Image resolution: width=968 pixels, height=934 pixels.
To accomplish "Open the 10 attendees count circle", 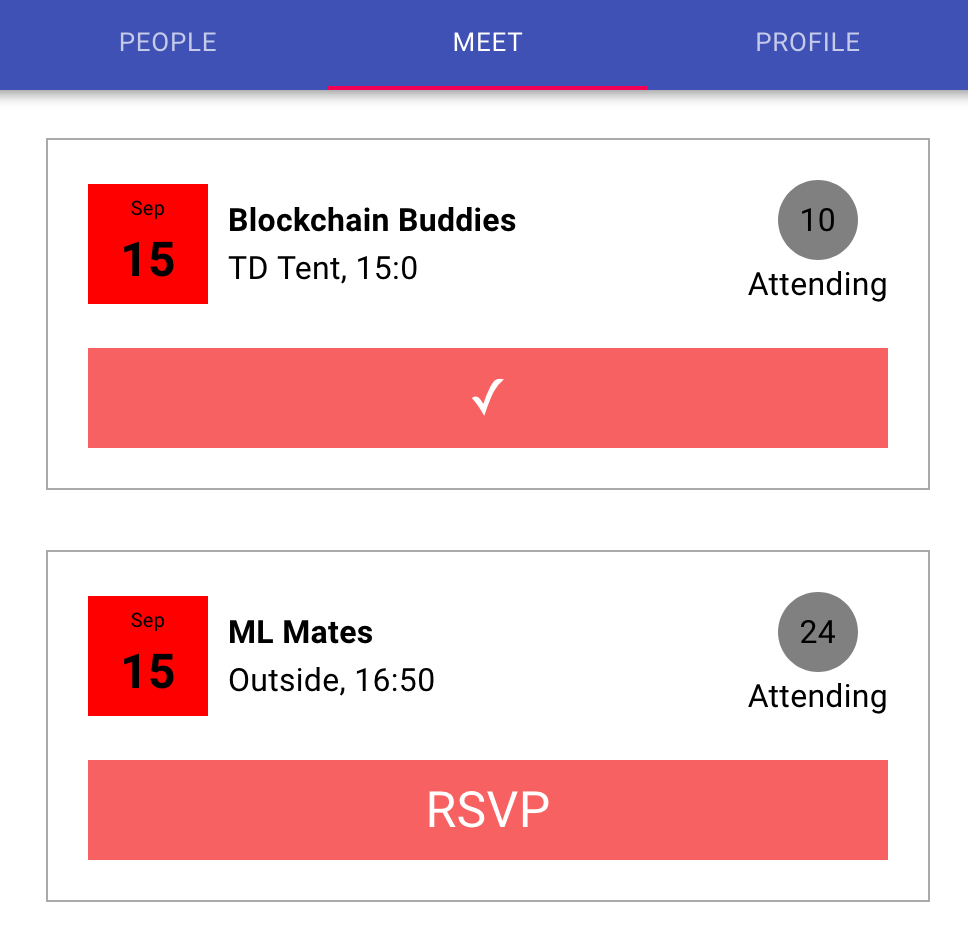I will pos(817,220).
